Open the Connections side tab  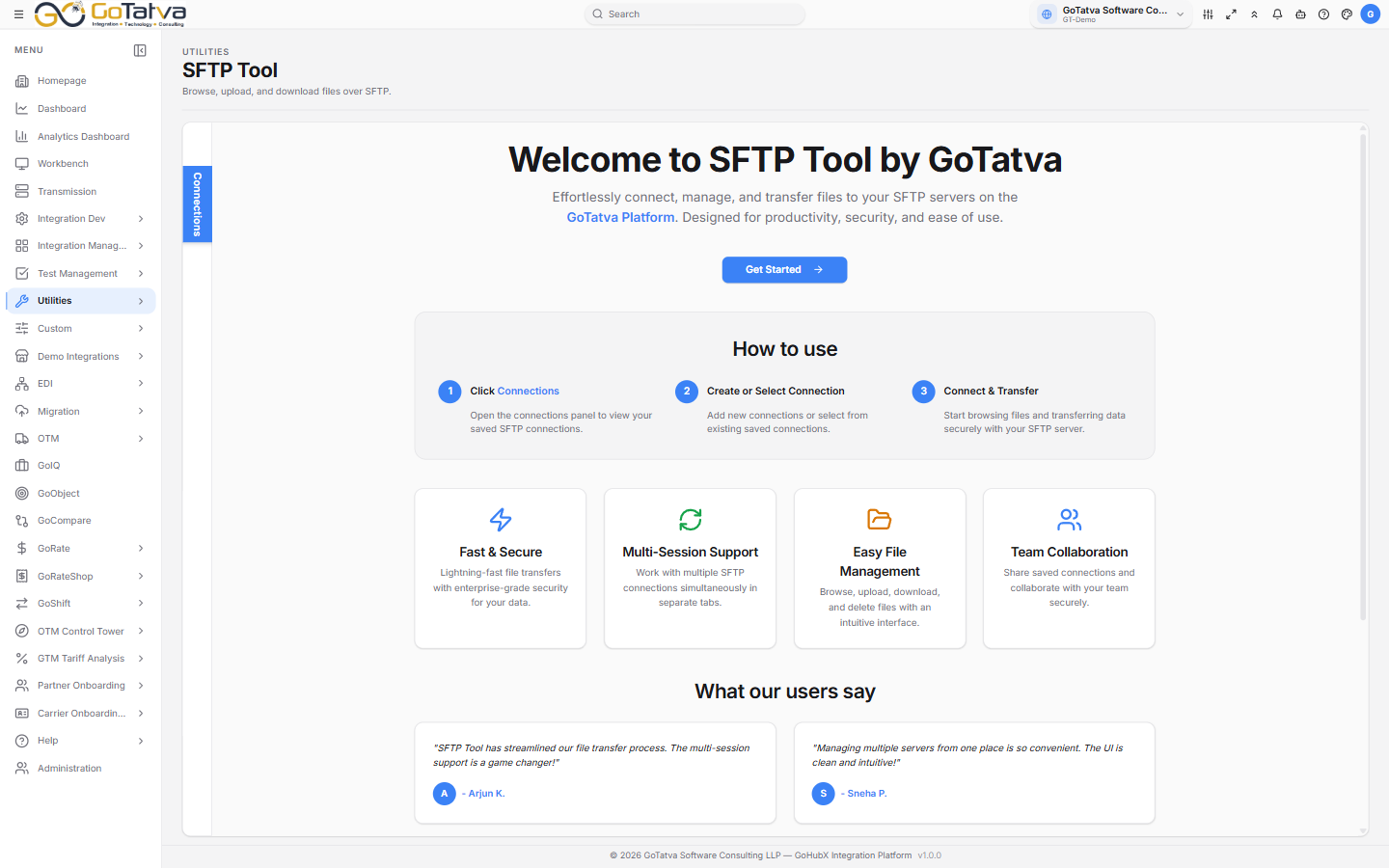pos(197,203)
